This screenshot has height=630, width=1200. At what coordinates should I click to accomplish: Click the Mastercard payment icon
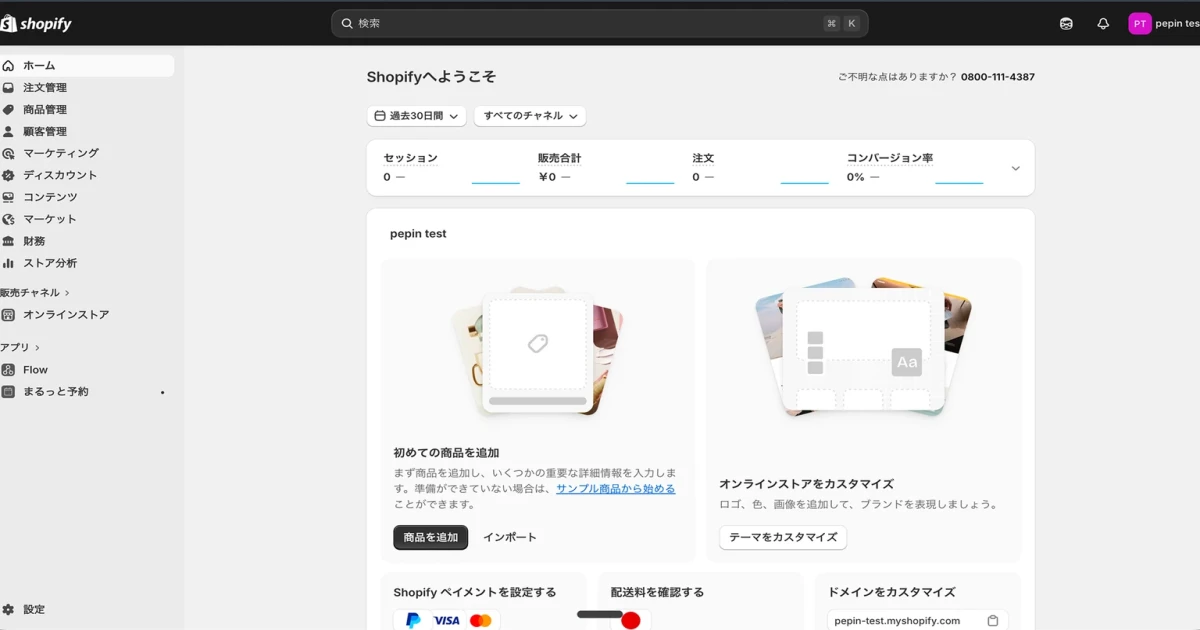pyautogui.click(x=481, y=620)
